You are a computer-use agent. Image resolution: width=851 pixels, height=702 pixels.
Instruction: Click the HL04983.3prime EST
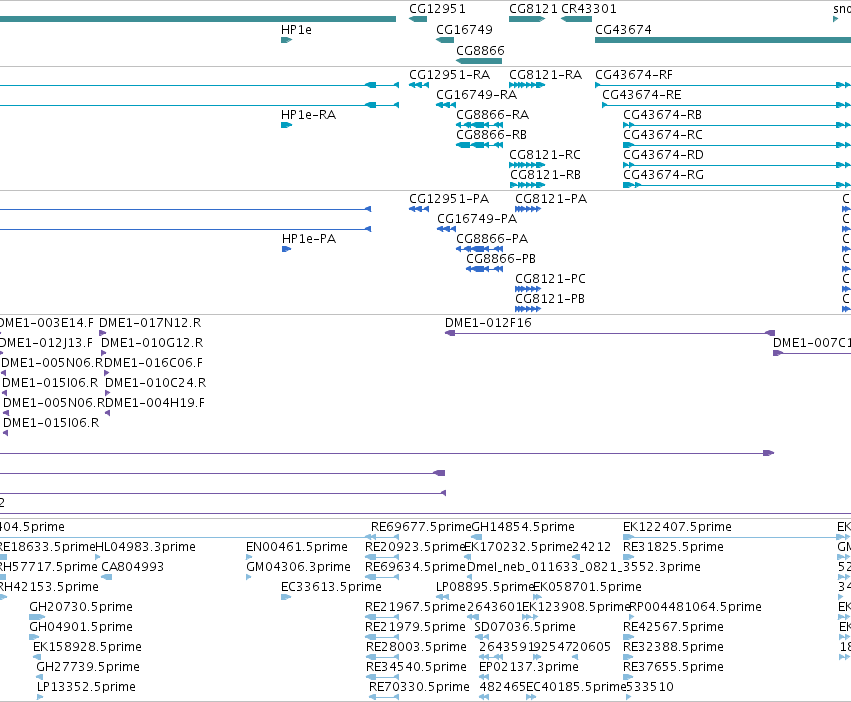point(98,557)
